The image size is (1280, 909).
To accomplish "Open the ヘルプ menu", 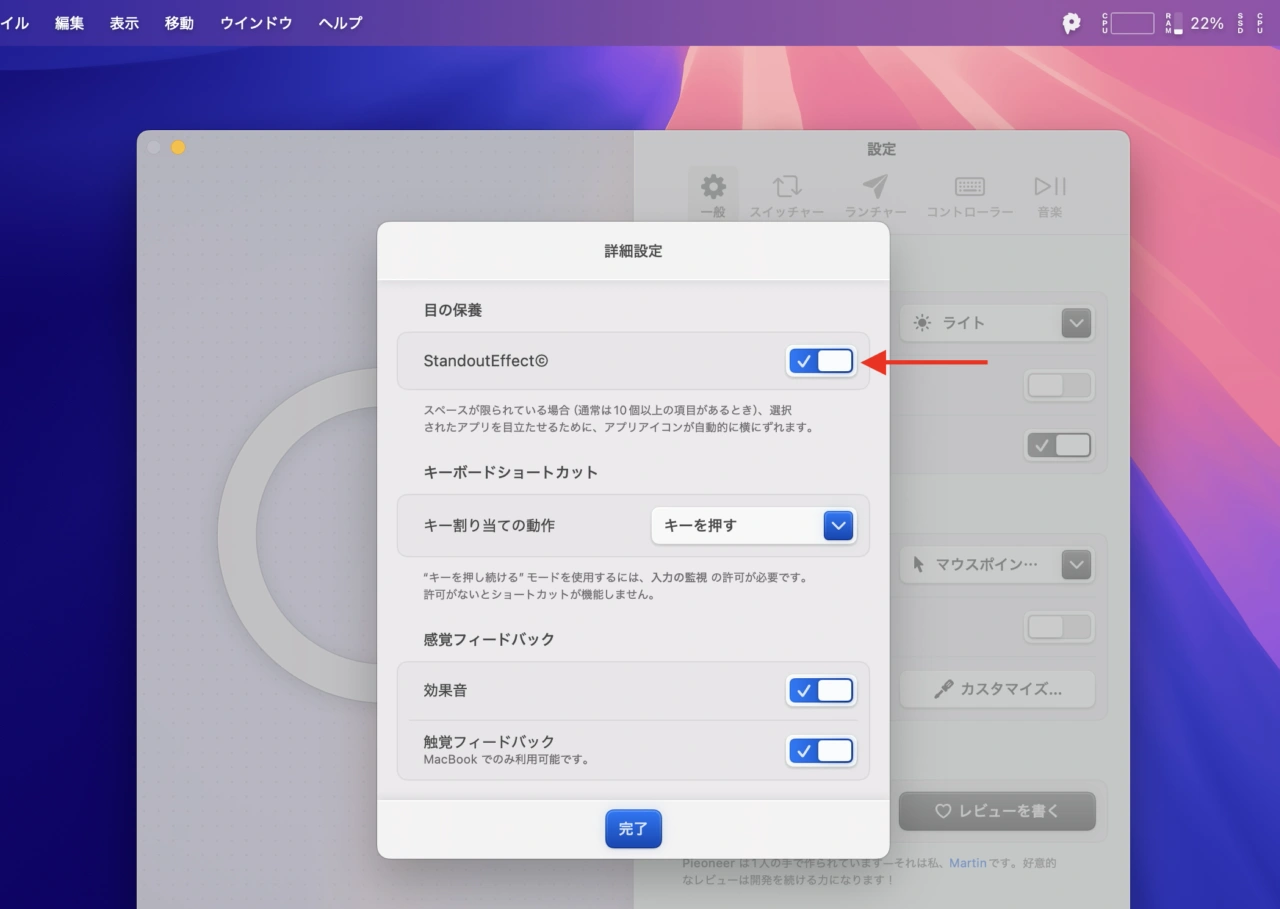I will click(340, 23).
